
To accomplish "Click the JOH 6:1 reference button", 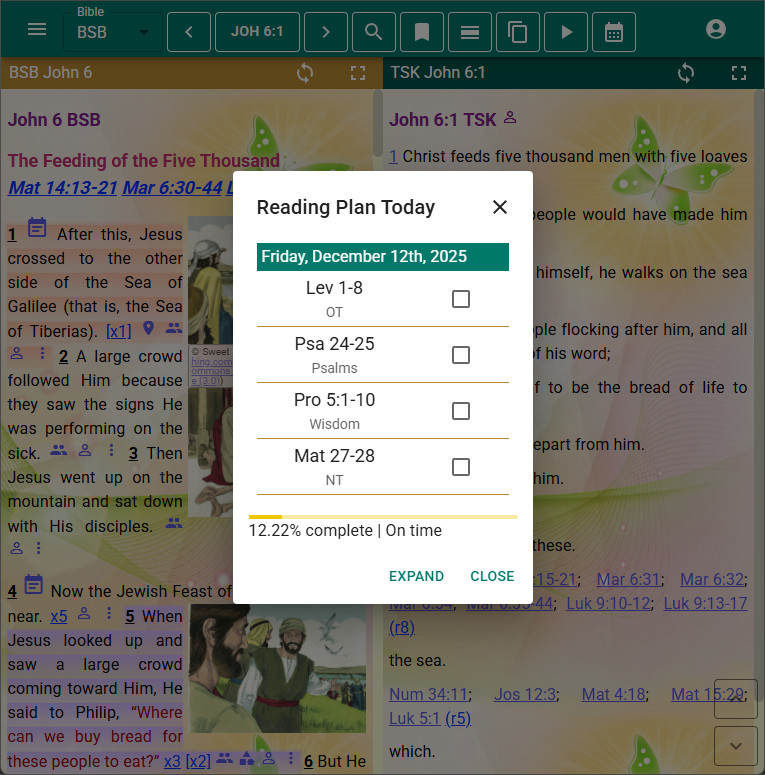I will click(257, 32).
